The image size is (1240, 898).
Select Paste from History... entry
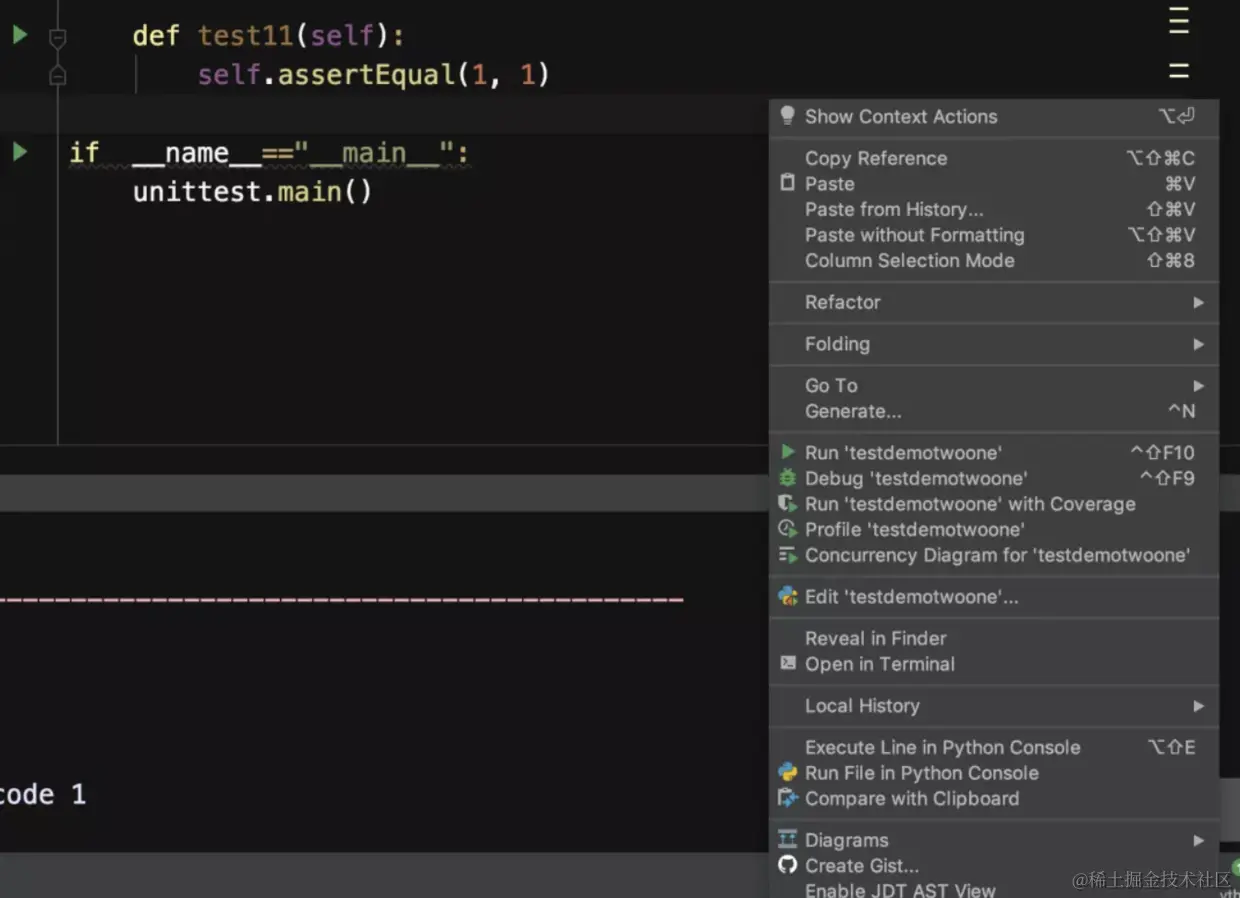(994, 209)
